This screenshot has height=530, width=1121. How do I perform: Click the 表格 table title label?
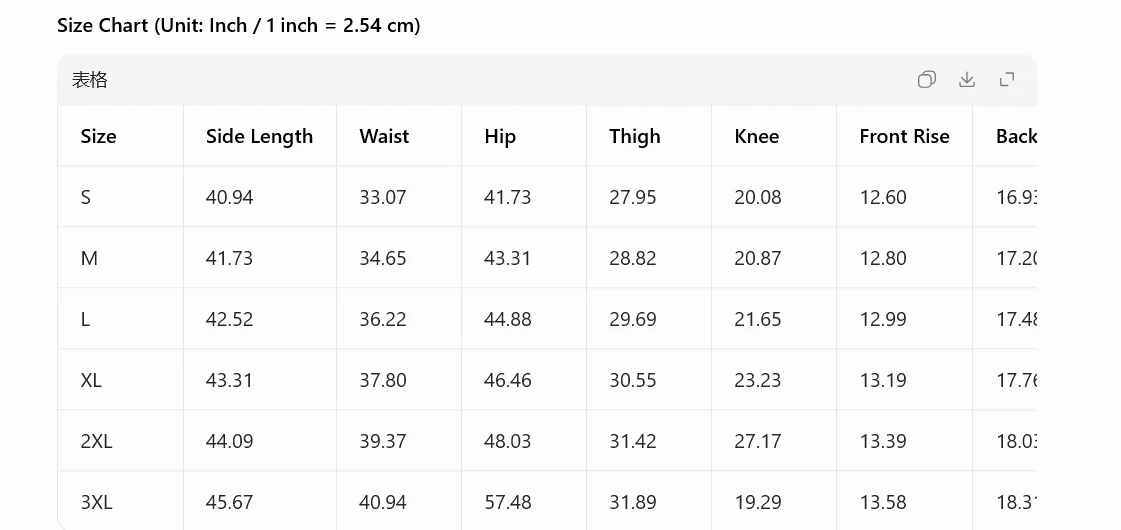pos(89,79)
